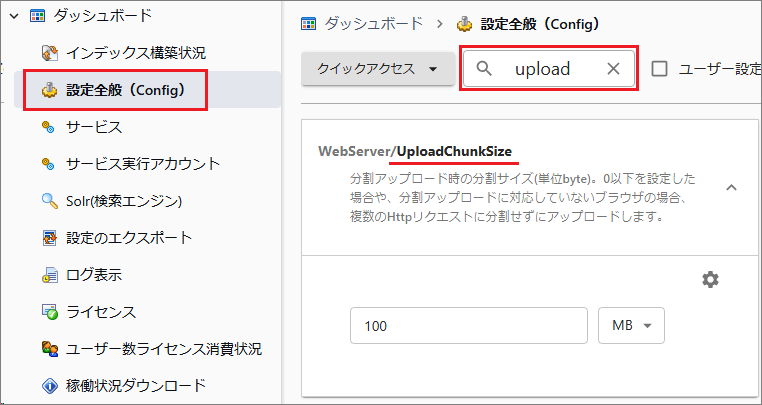
Task: Enable the ユーザー設定 checkbox
Action: coord(660,69)
